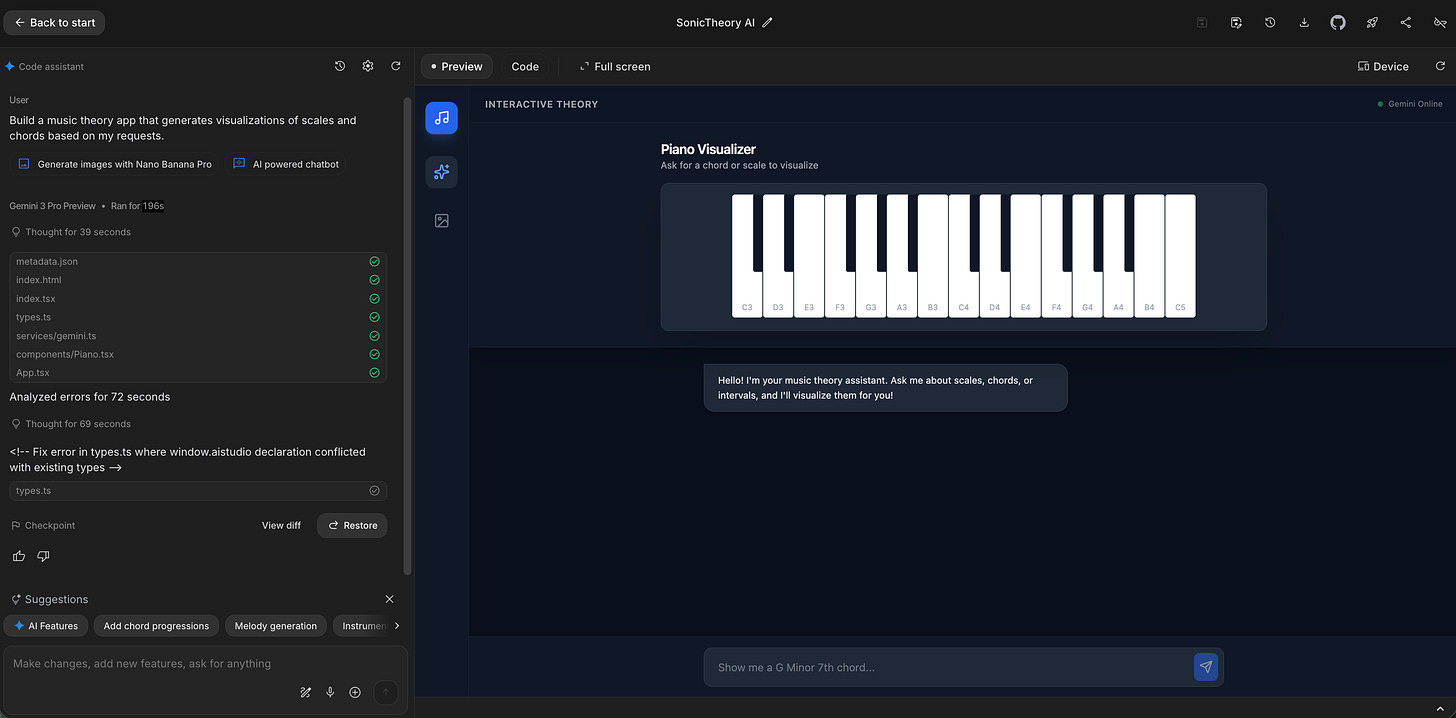Share the project using the share icon
The width and height of the screenshot is (1456, 718).
1405,21
